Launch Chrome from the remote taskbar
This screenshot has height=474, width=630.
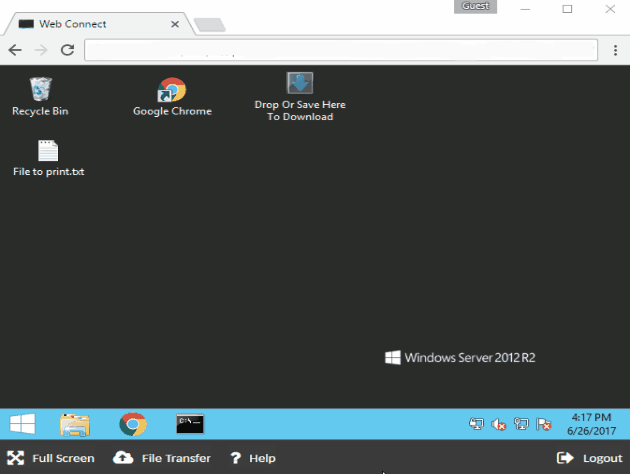(133, 424)
